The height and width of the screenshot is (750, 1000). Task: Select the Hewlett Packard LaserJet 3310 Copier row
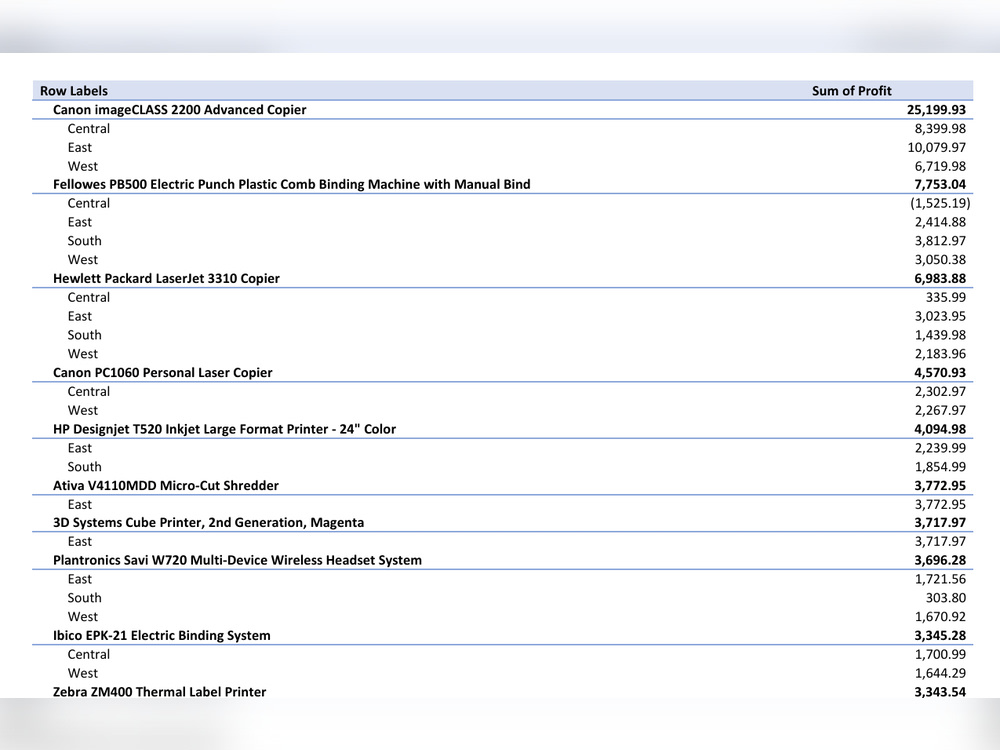coord(503,279)
